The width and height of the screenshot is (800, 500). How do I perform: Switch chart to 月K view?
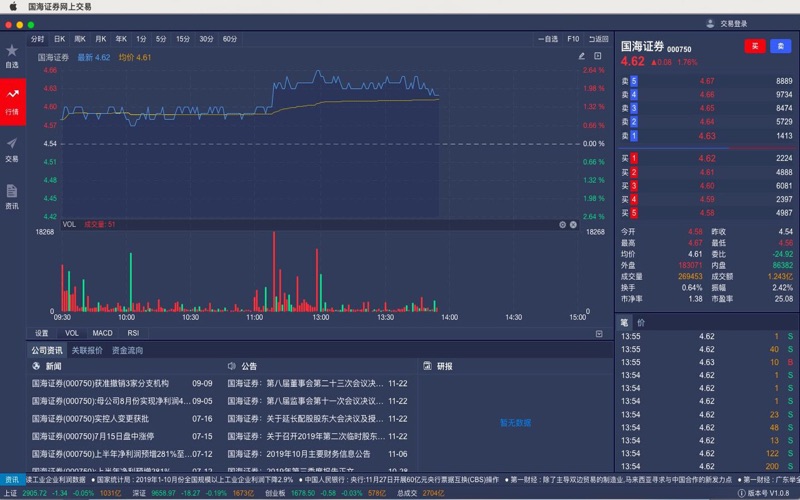click(x=101, y=39)
